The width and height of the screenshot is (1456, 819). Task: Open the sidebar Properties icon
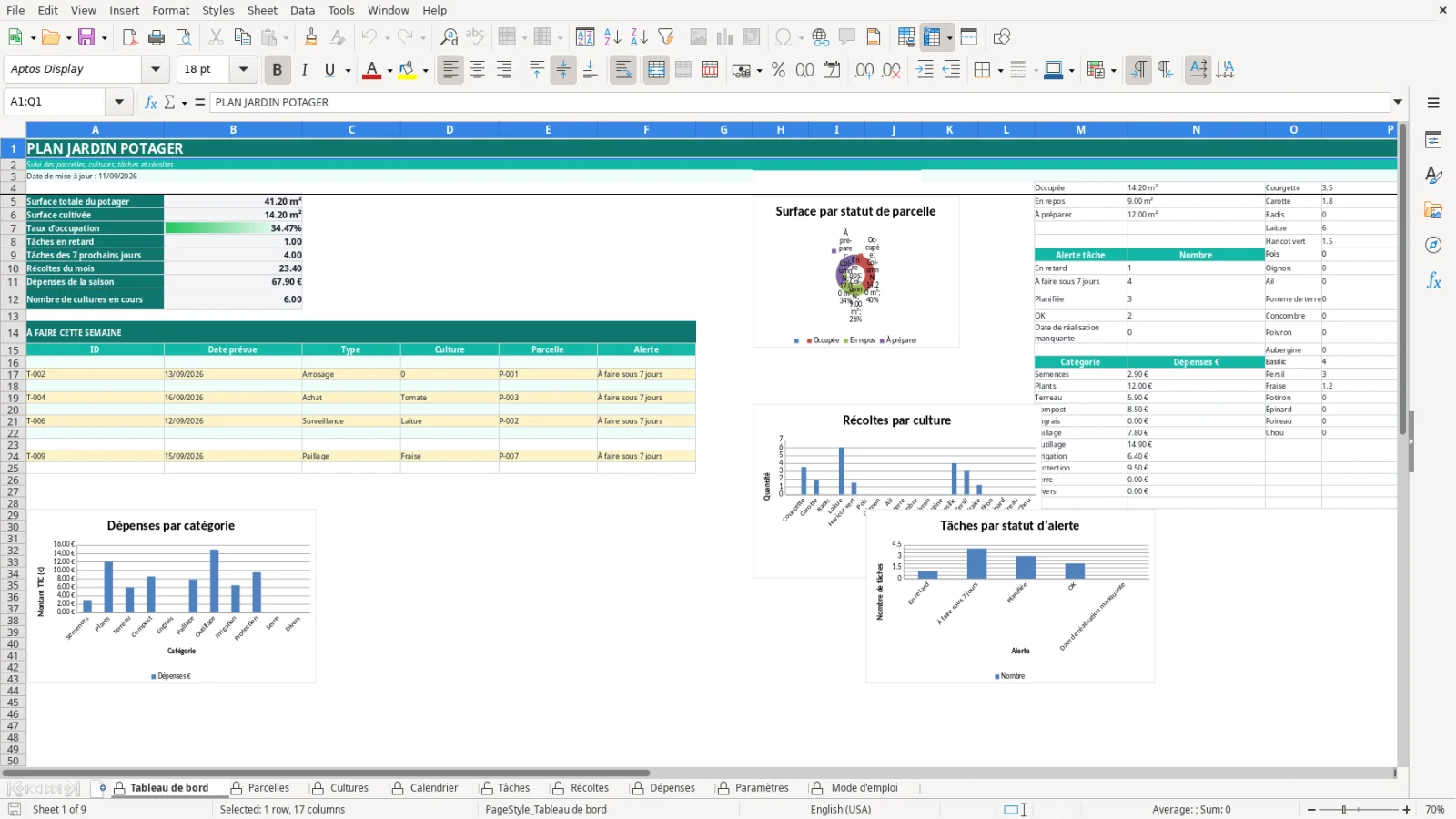tap(1433, 140)
